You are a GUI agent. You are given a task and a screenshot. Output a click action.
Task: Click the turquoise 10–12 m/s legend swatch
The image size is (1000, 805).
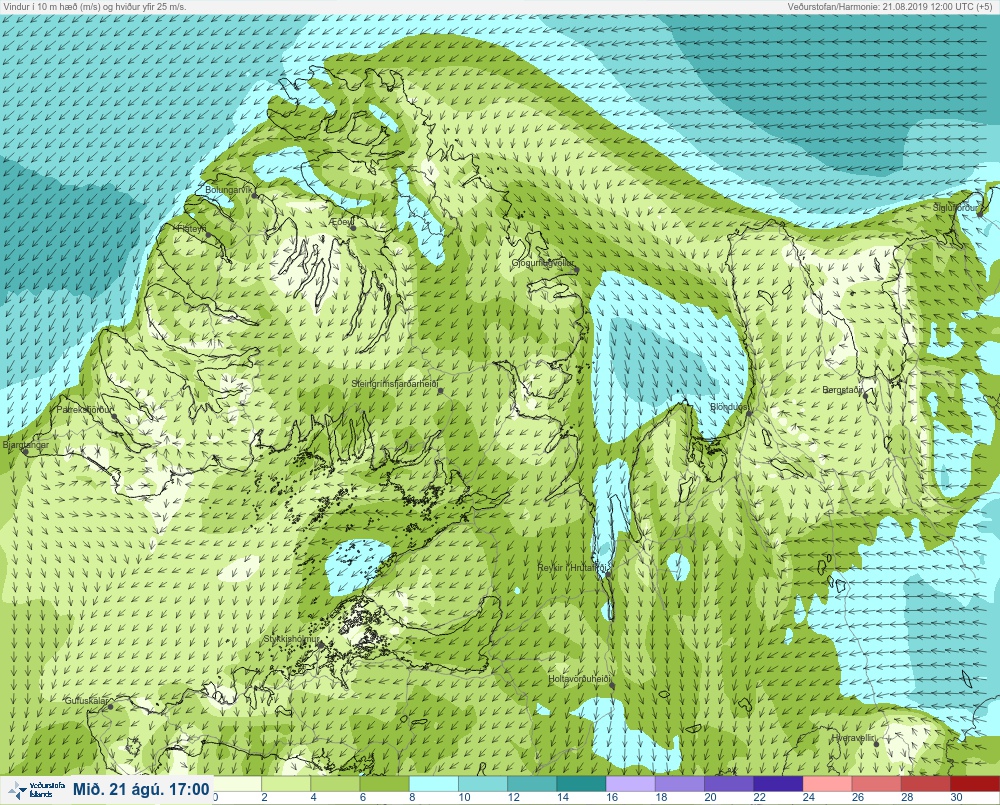point(483,783)
